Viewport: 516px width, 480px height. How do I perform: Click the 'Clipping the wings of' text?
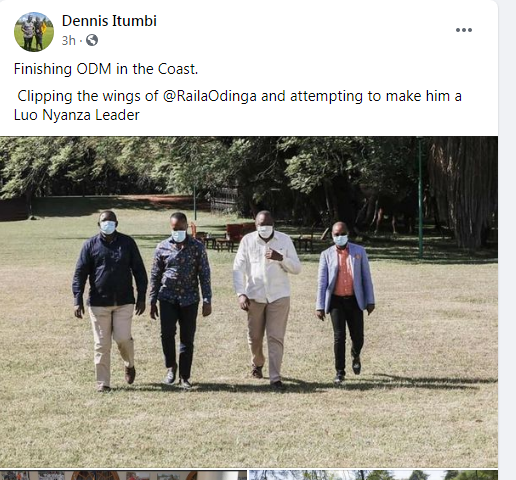click(x=88, y=96)
